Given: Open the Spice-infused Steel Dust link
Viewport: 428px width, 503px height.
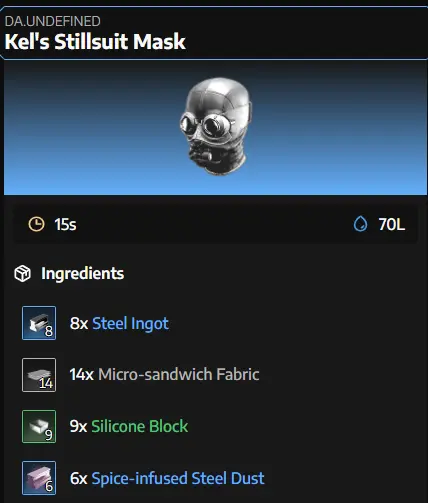Looking at the screenshot, I should [178, 478].
